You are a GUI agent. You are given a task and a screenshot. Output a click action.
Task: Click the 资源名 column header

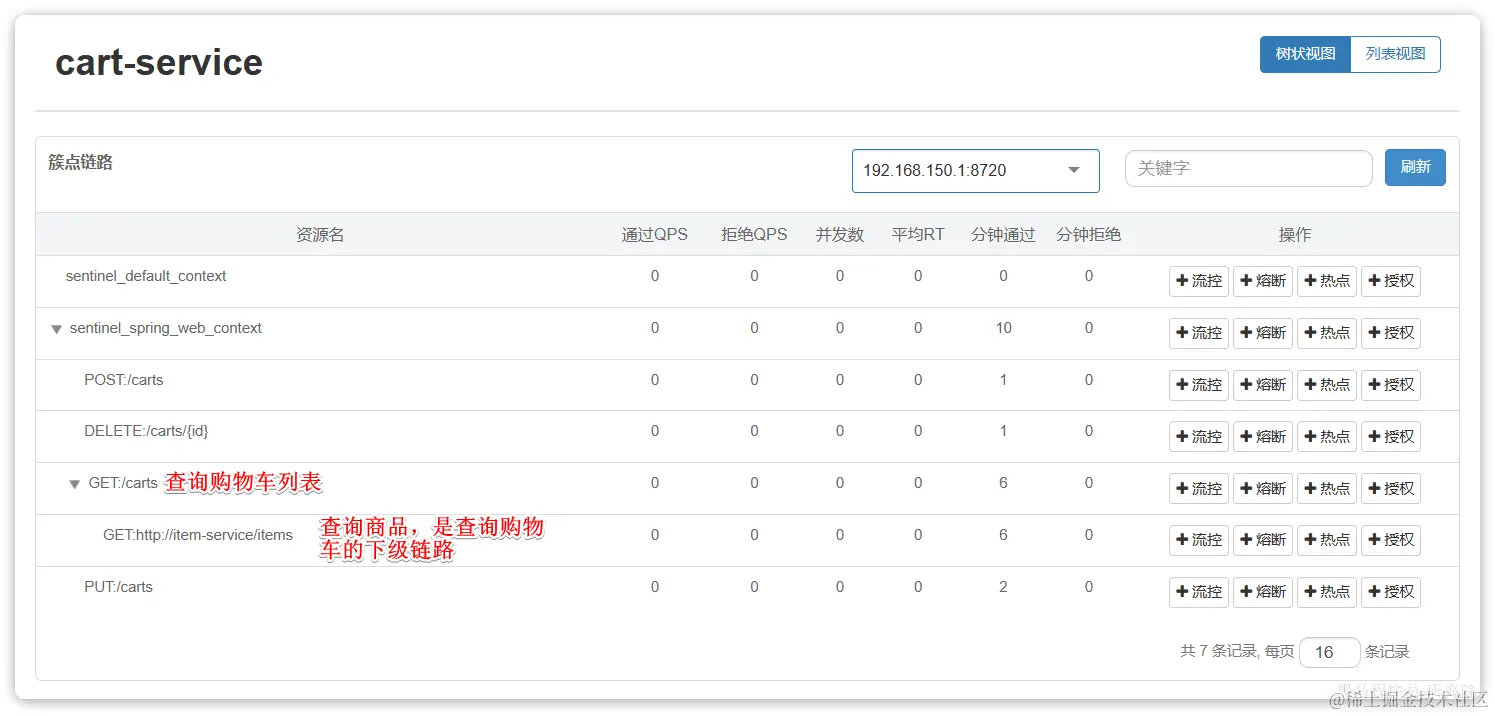(320, 235)
